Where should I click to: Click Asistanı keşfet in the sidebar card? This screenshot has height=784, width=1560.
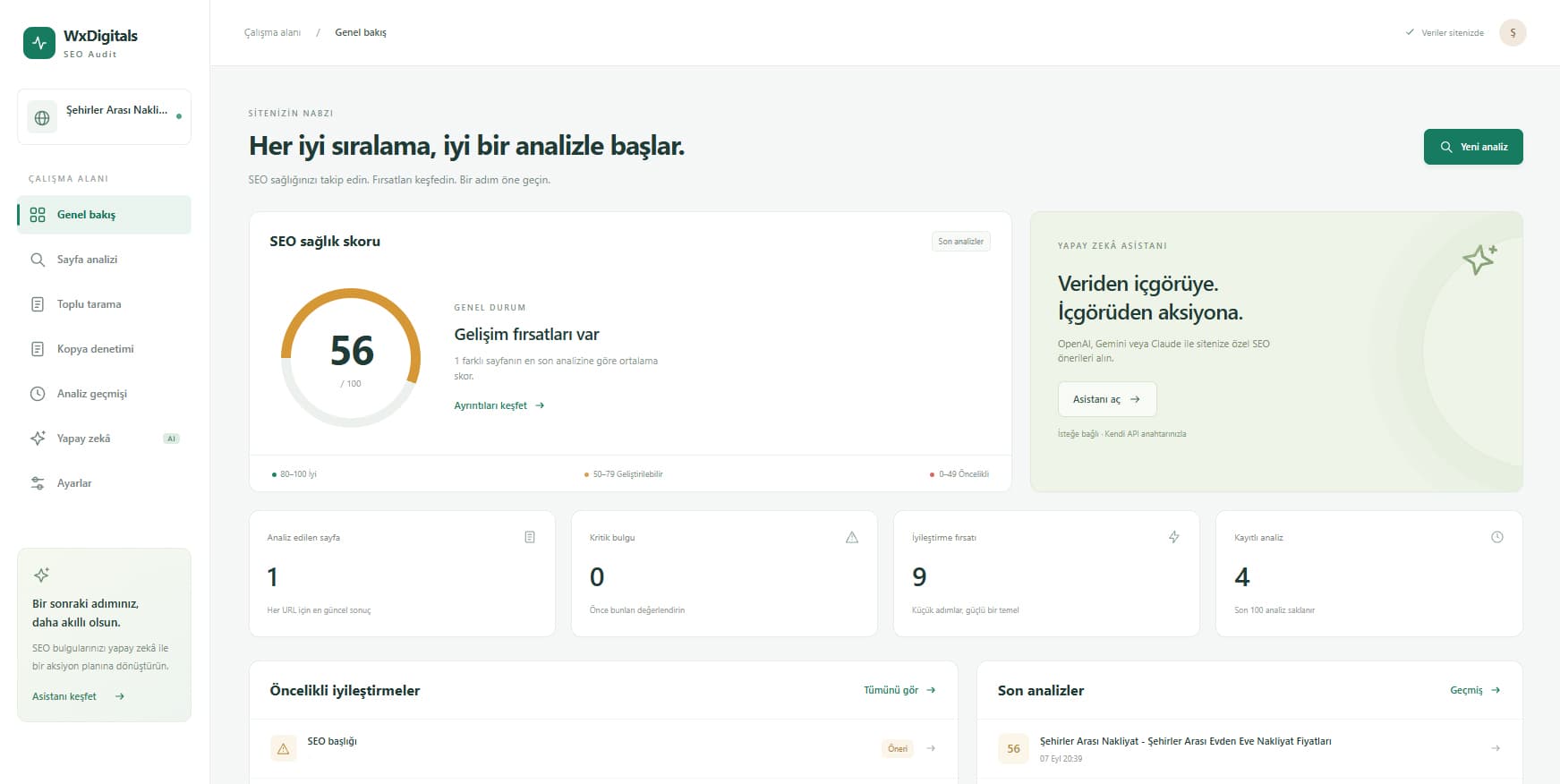pos(78,696)
